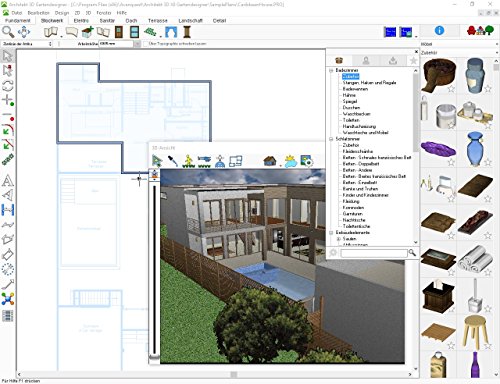Choose the window tool in toolbar
Viewport: 500px width, 384px height.
(134, 32)
